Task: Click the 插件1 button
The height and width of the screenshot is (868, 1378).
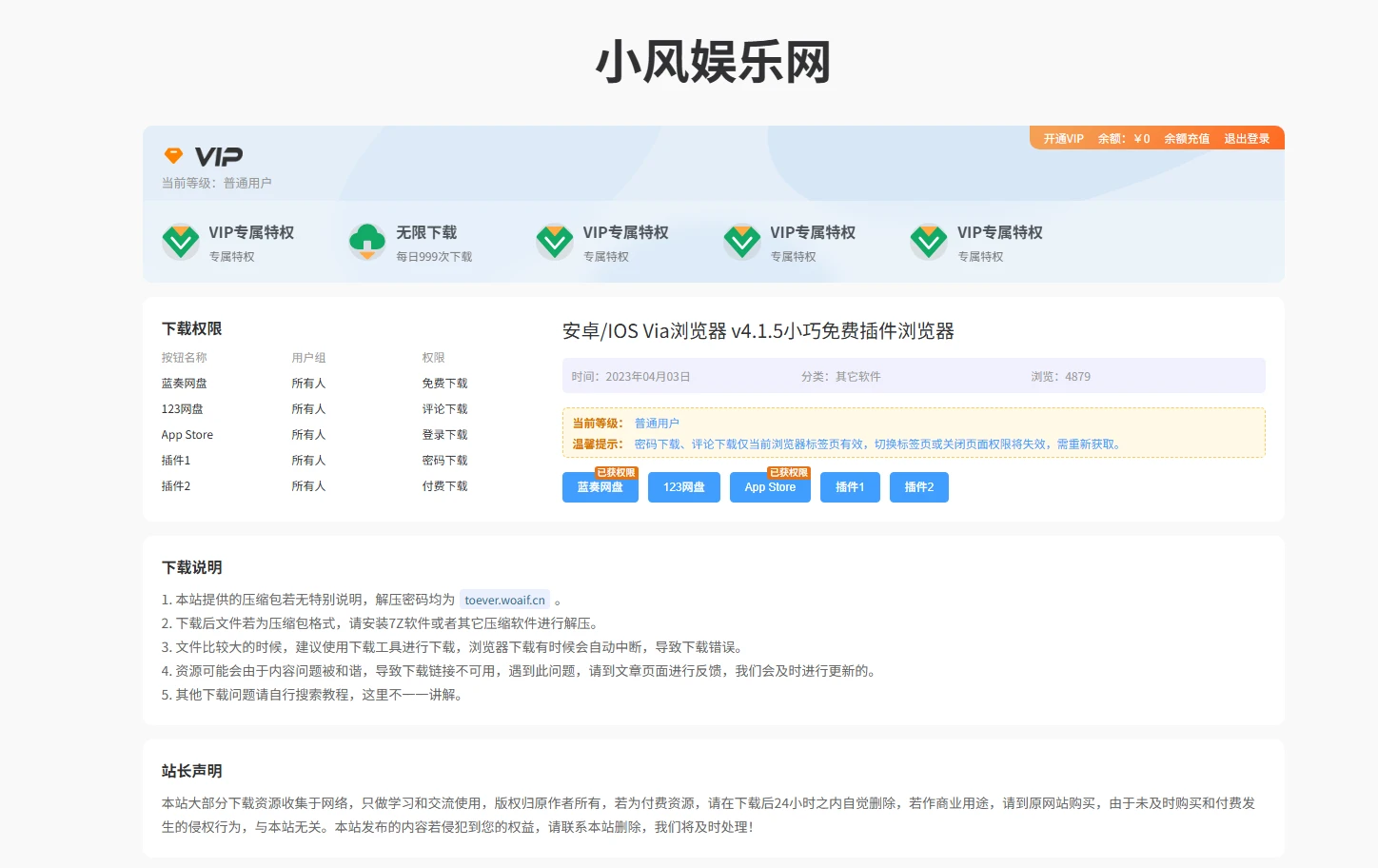Action: [x=850, y=487]
